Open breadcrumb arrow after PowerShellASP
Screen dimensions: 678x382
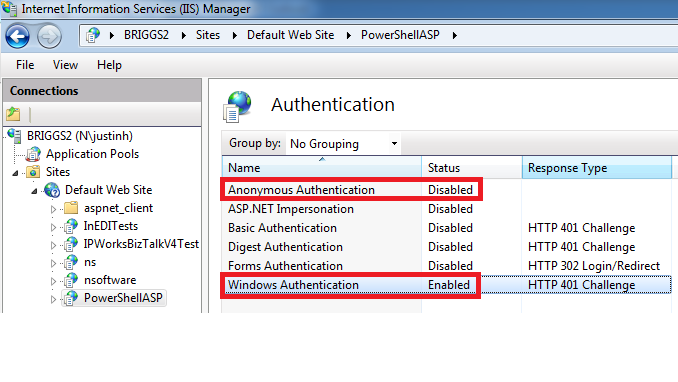tap(454, 35)
